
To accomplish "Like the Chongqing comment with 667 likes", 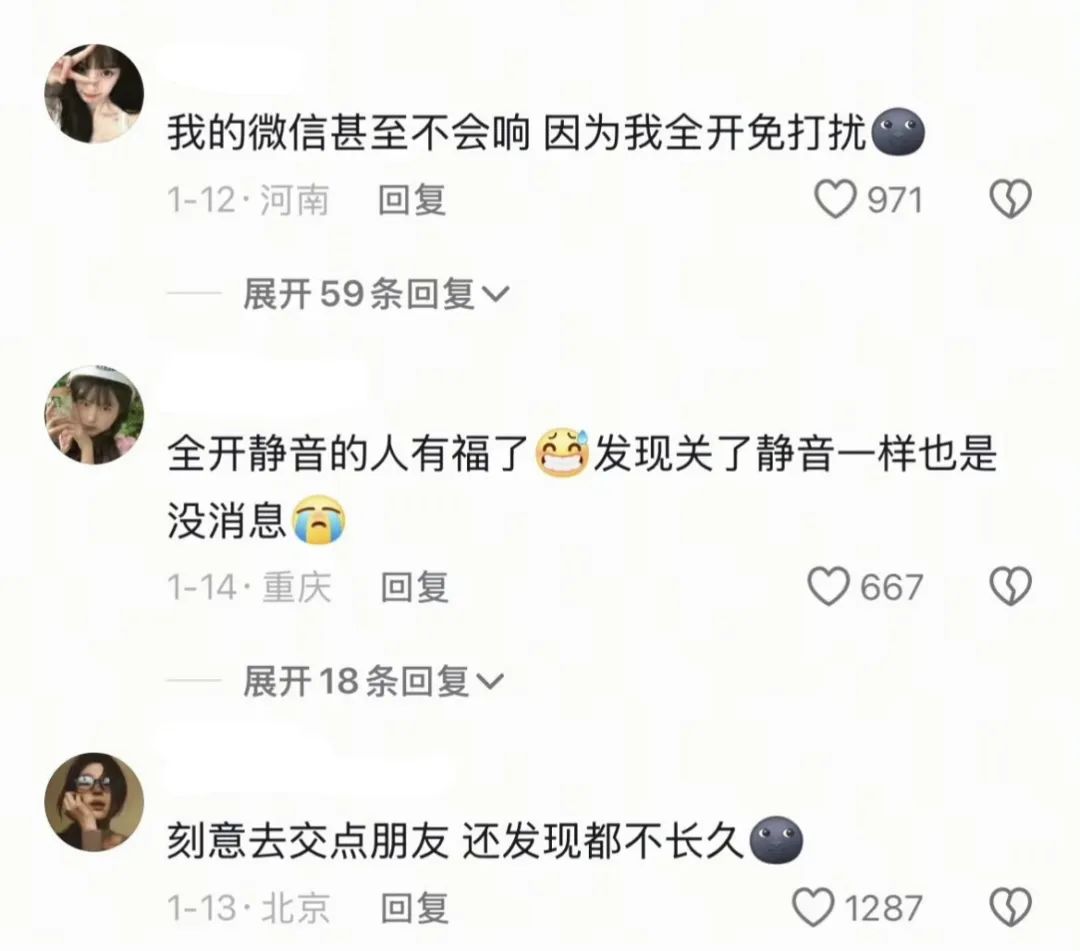I will click(x=828, y=587).
